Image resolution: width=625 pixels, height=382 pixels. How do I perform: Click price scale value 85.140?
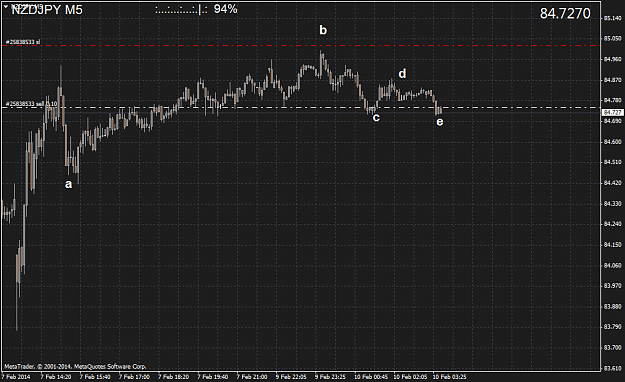[613, 18]
